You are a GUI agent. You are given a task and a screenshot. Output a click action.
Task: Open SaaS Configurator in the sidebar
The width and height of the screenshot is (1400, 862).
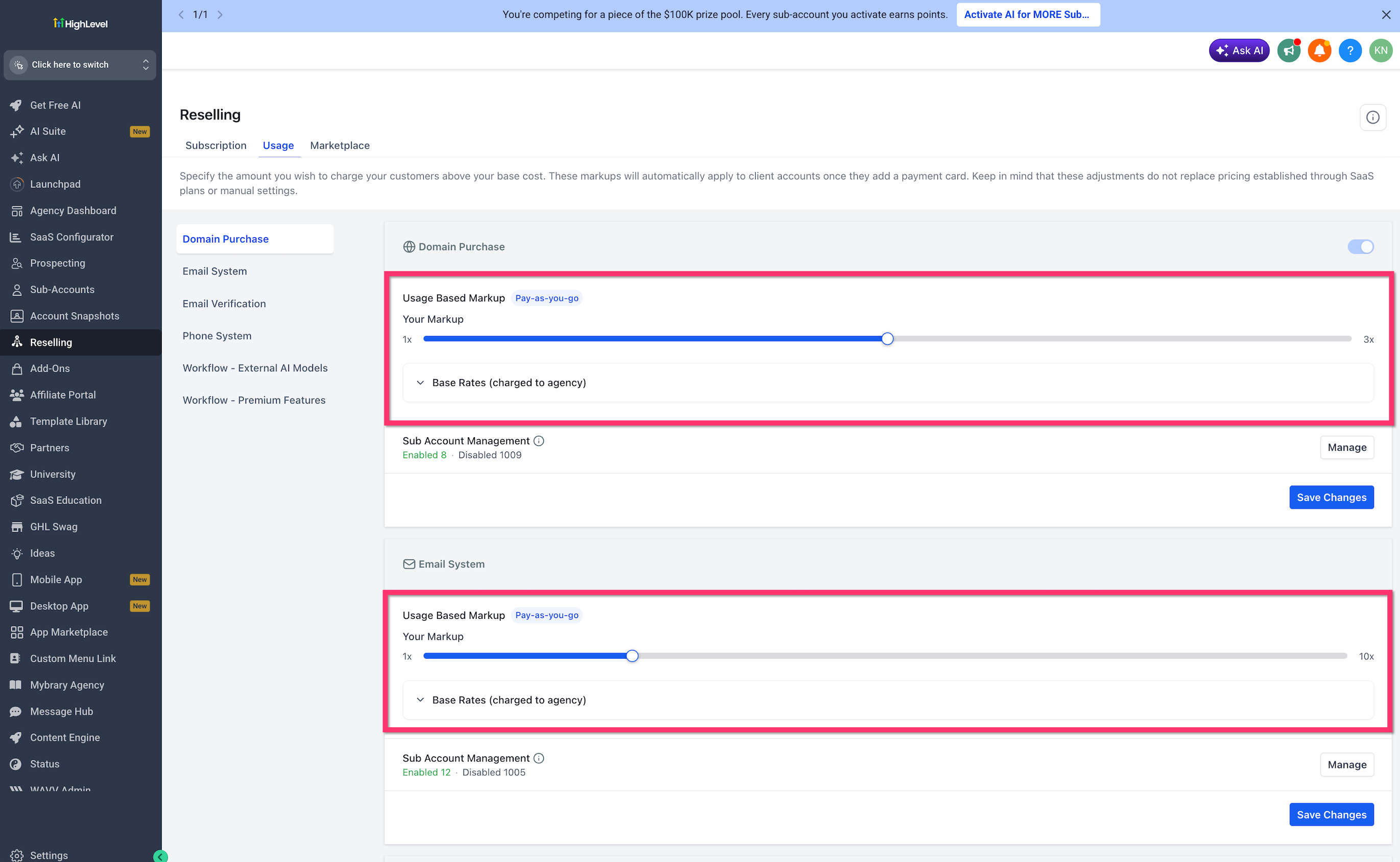pos(72,236)
